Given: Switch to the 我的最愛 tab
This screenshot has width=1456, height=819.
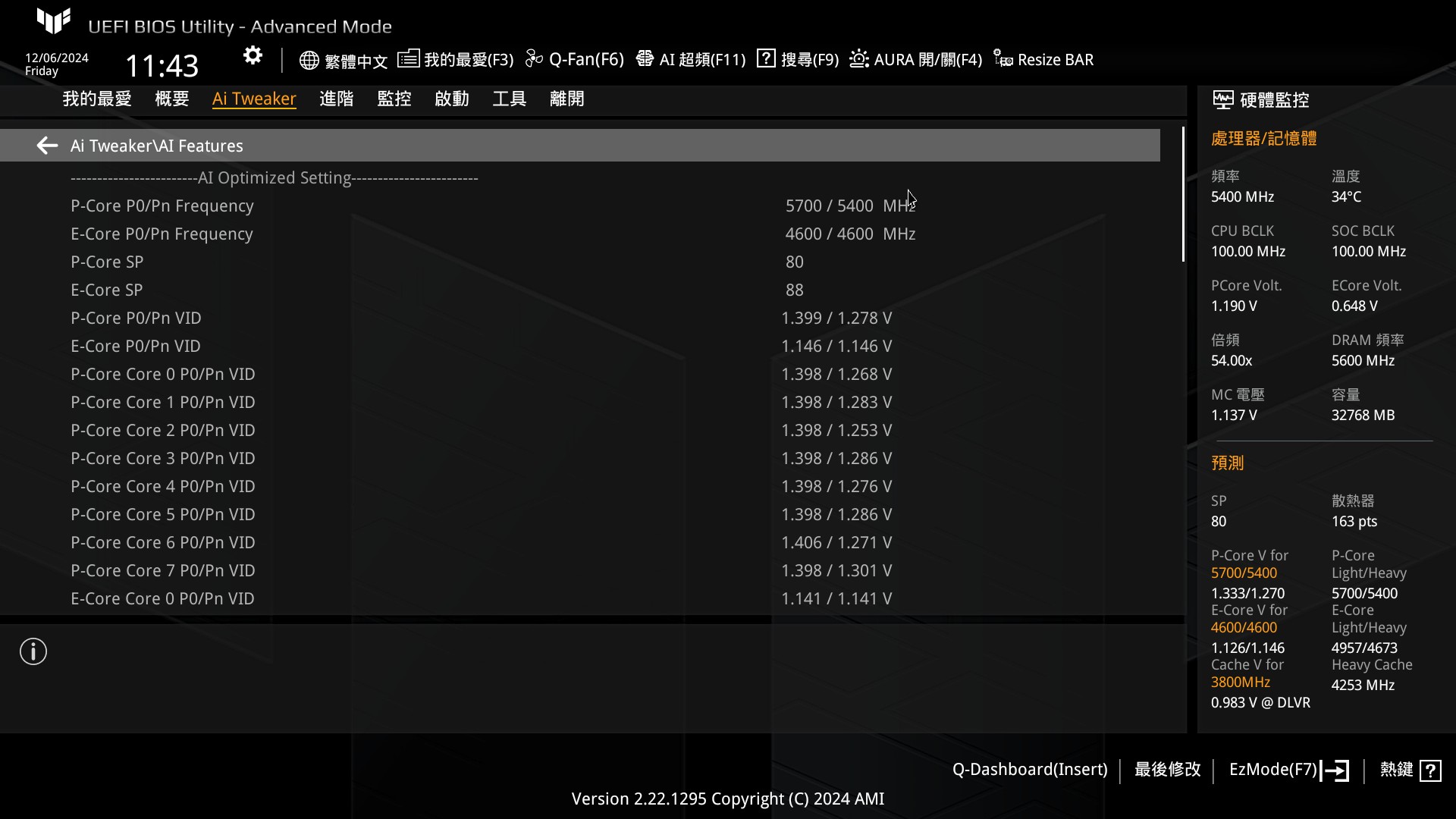Looking at the screenshot, I should coord(97,99).
